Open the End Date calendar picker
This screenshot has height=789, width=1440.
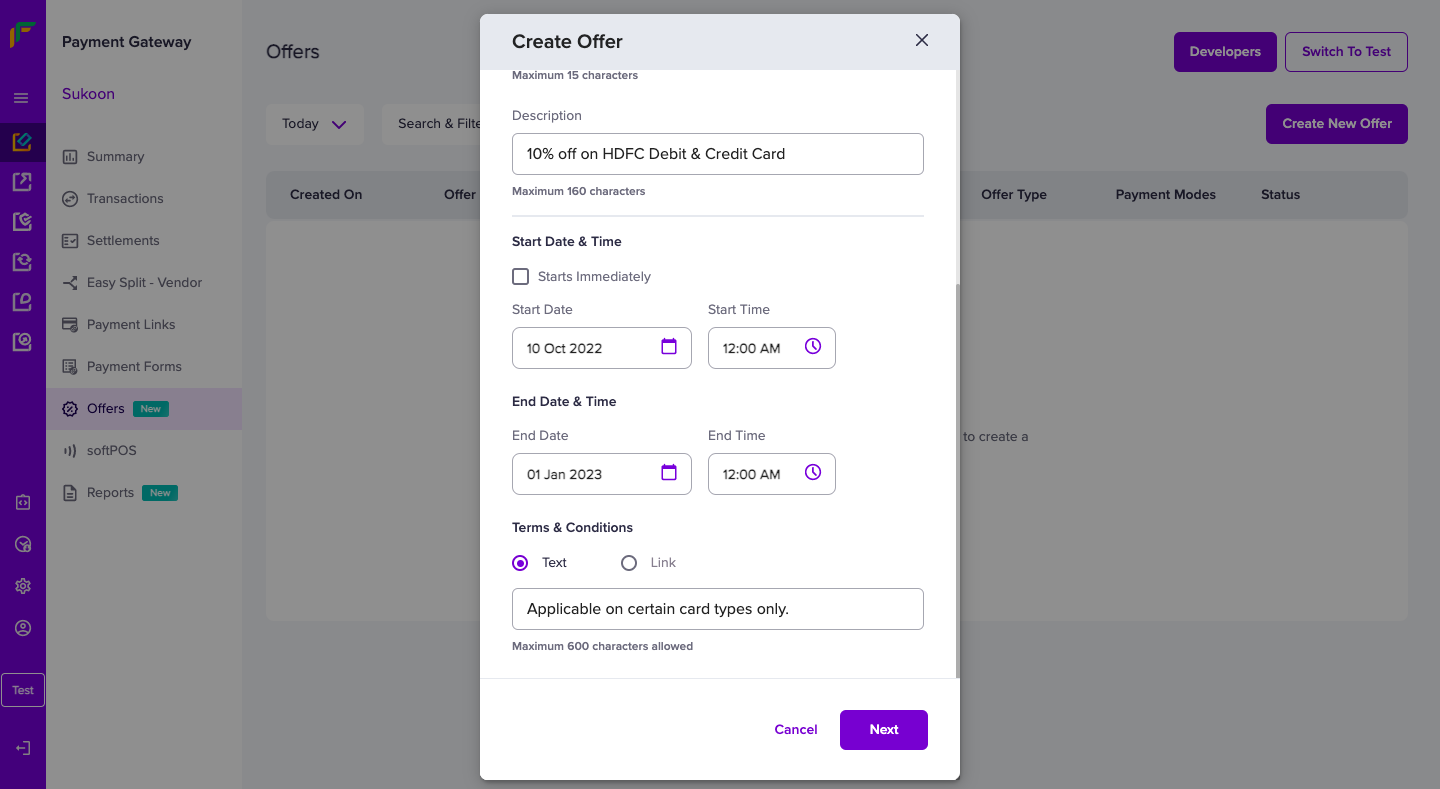click(668, 473)
